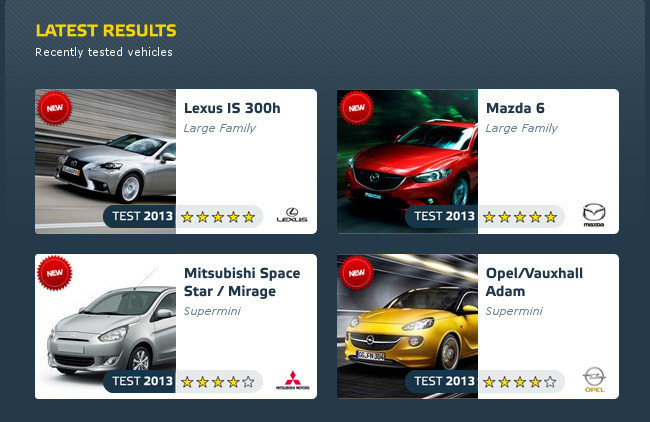Click the NEW badge on Opel Adam card

pyautogui.click(x=357, y=273)
